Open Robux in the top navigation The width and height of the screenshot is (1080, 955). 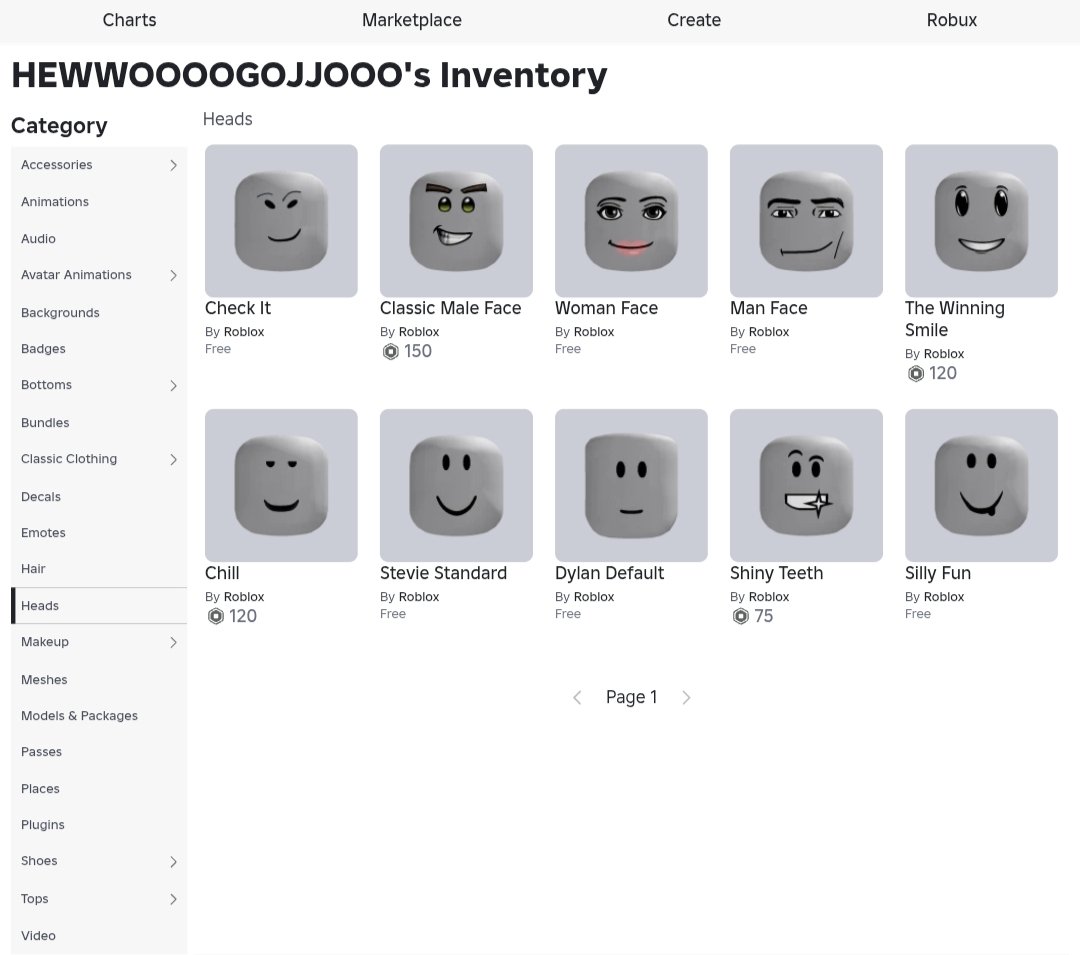click(951, 20)
